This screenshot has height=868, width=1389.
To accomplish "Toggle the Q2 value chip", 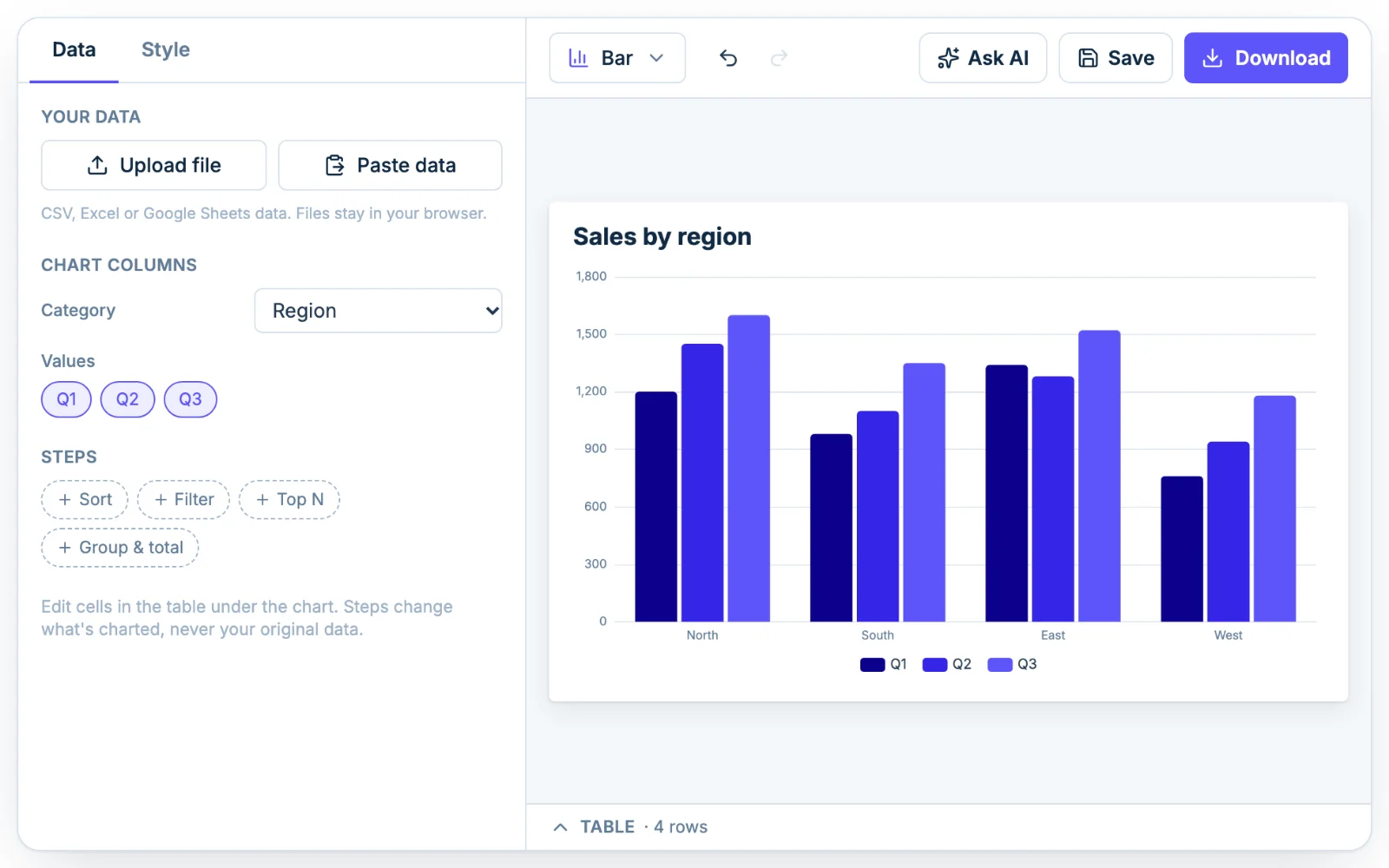I will (x=128, y=399).
